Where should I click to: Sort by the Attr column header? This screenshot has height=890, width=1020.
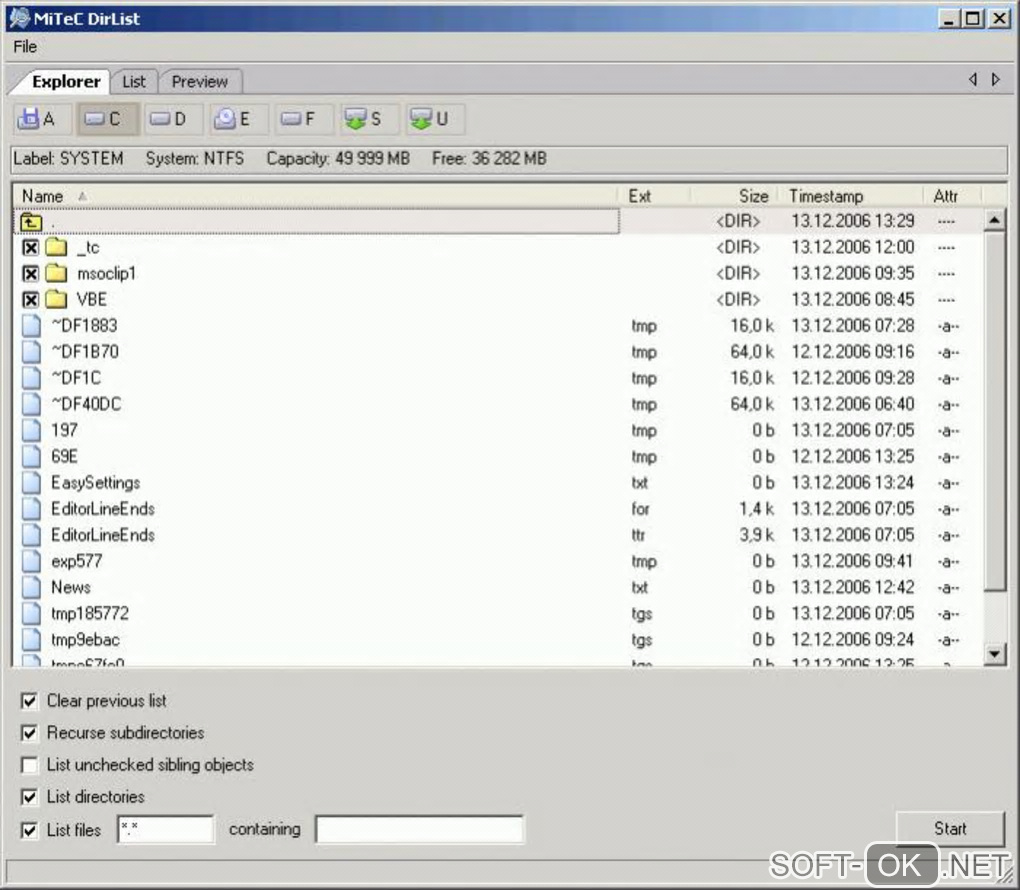tap(952, 196)
